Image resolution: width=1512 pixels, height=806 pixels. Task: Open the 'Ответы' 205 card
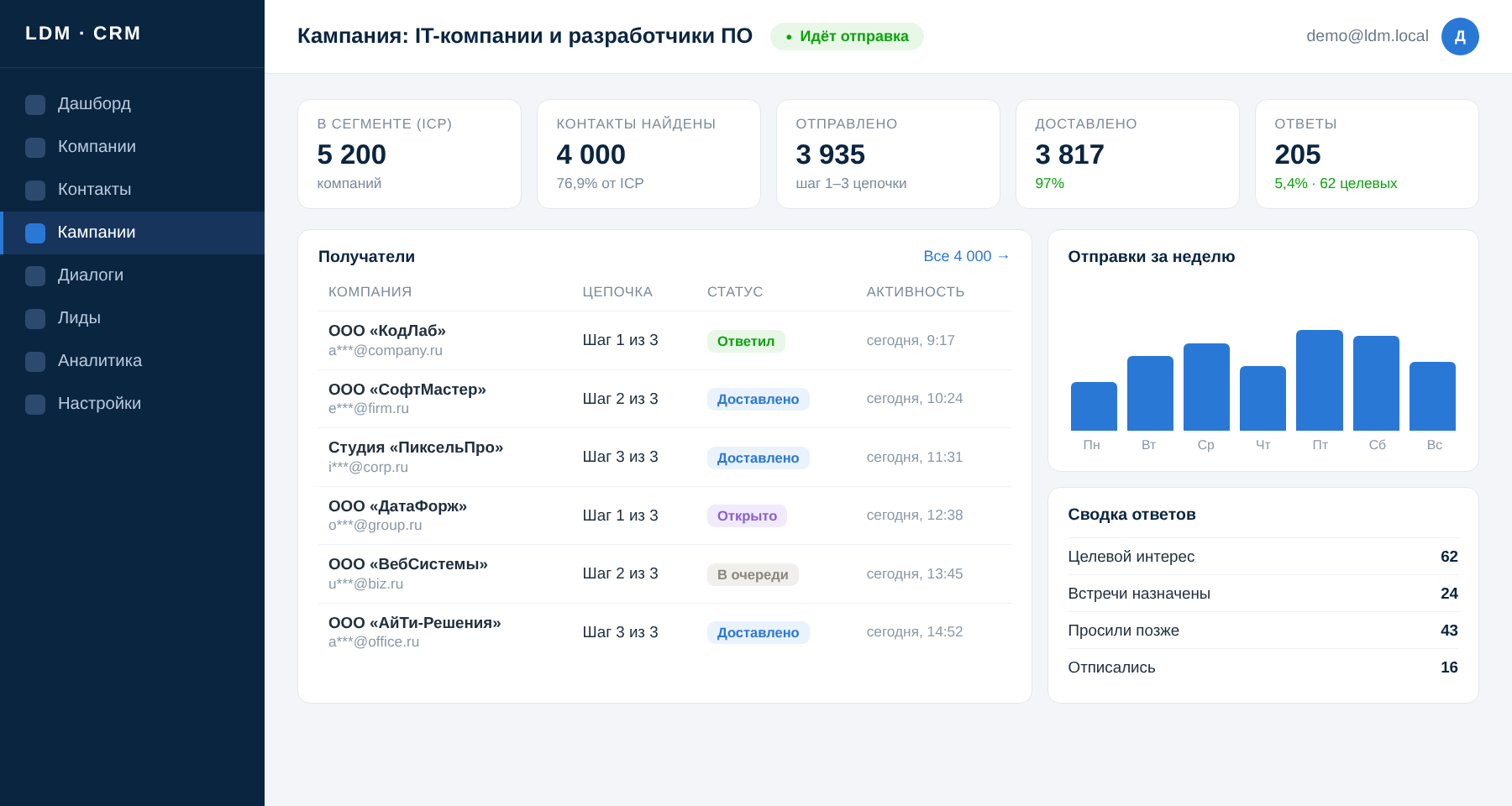tap(1367, 154)
